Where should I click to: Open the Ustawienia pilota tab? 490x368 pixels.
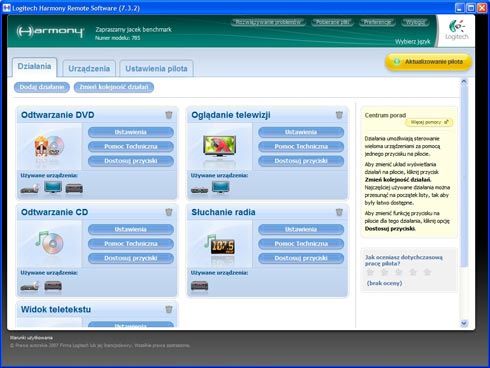156,69
